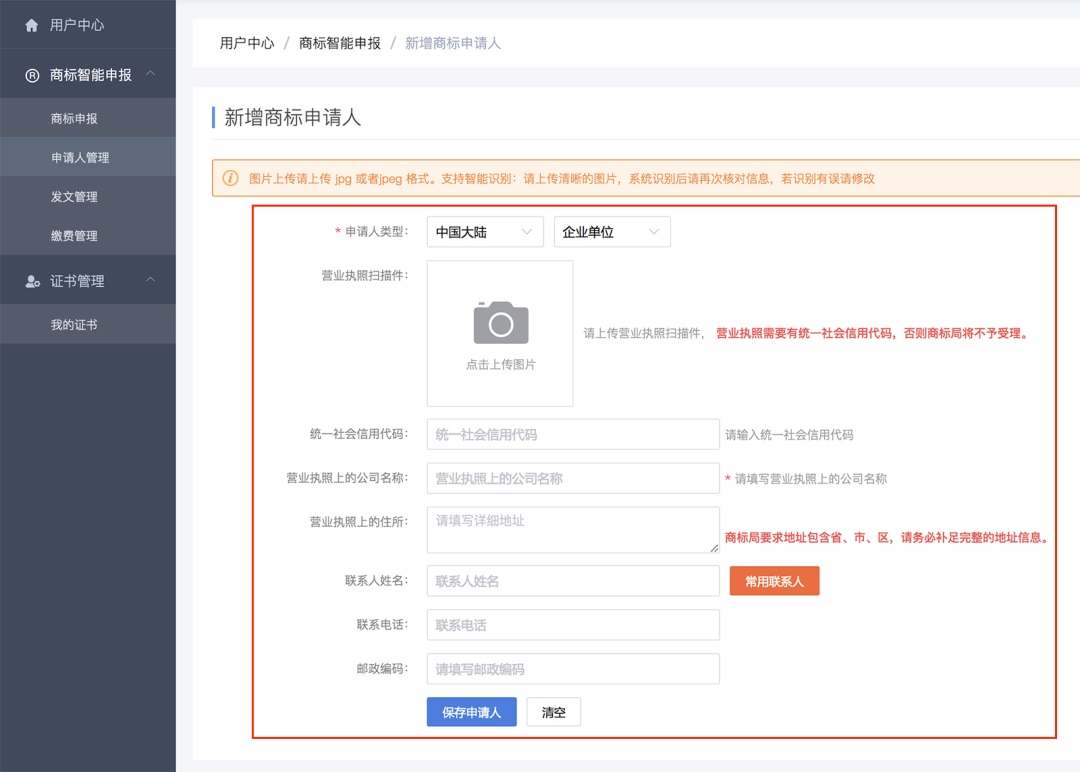Click the 用户中心 breadcrumb link
The height and width of the screenshot is (772, 1080).
pos(247,43)
